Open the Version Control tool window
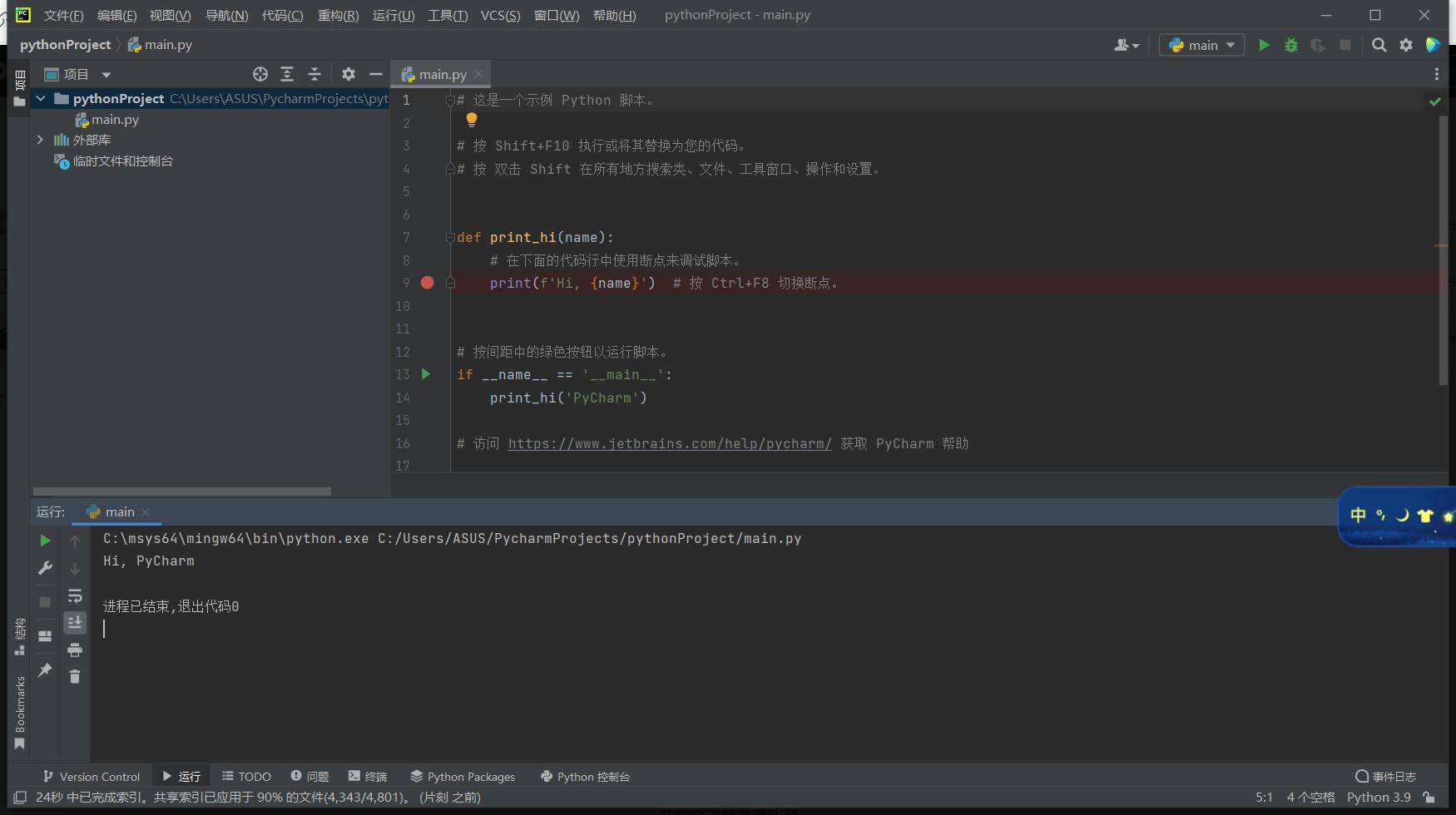1456x815 pixels. 92,777
